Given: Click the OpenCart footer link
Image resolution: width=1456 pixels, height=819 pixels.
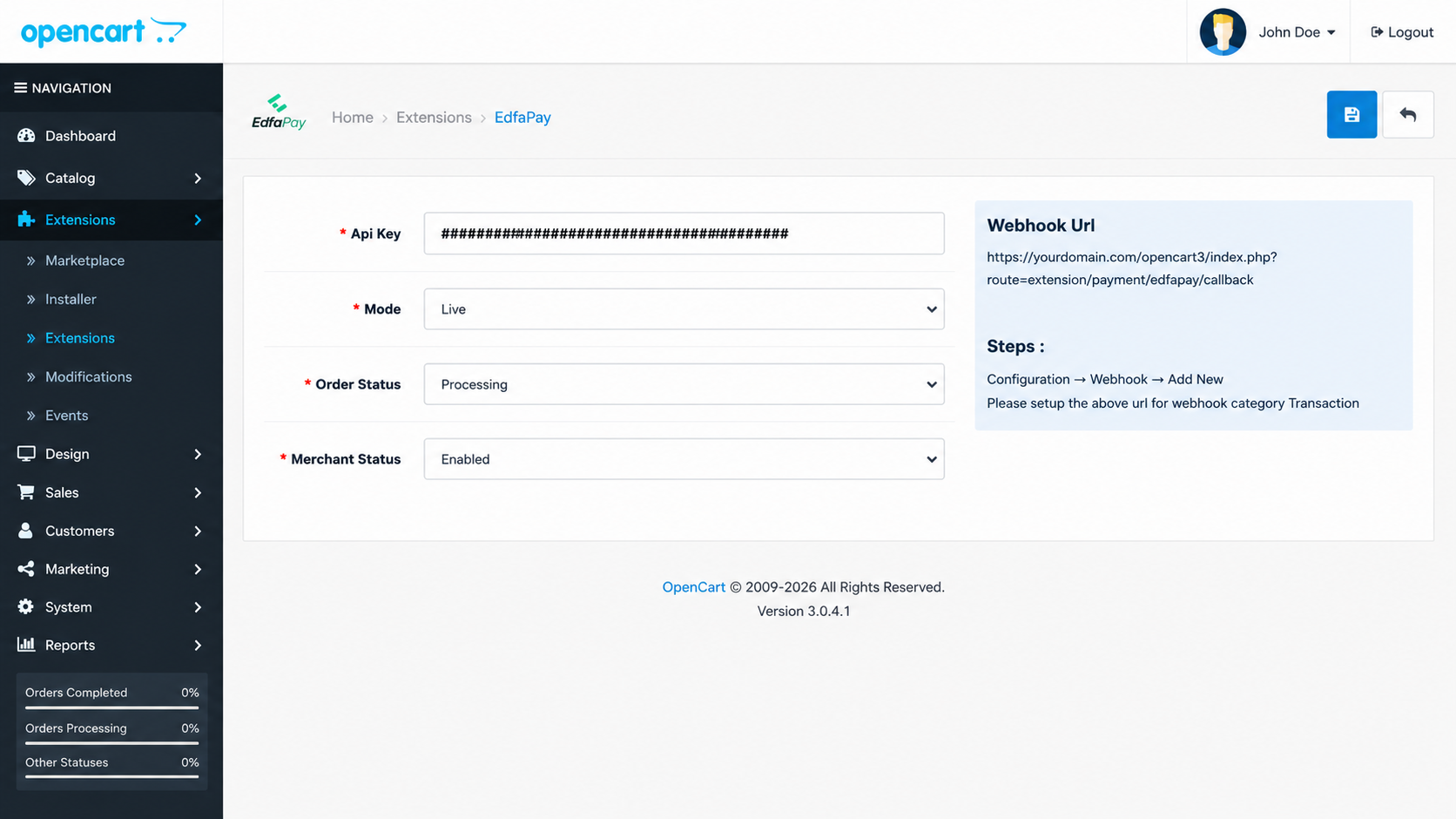Looking at the screenshot, I should pyautogui.click(x=693, y=587).
